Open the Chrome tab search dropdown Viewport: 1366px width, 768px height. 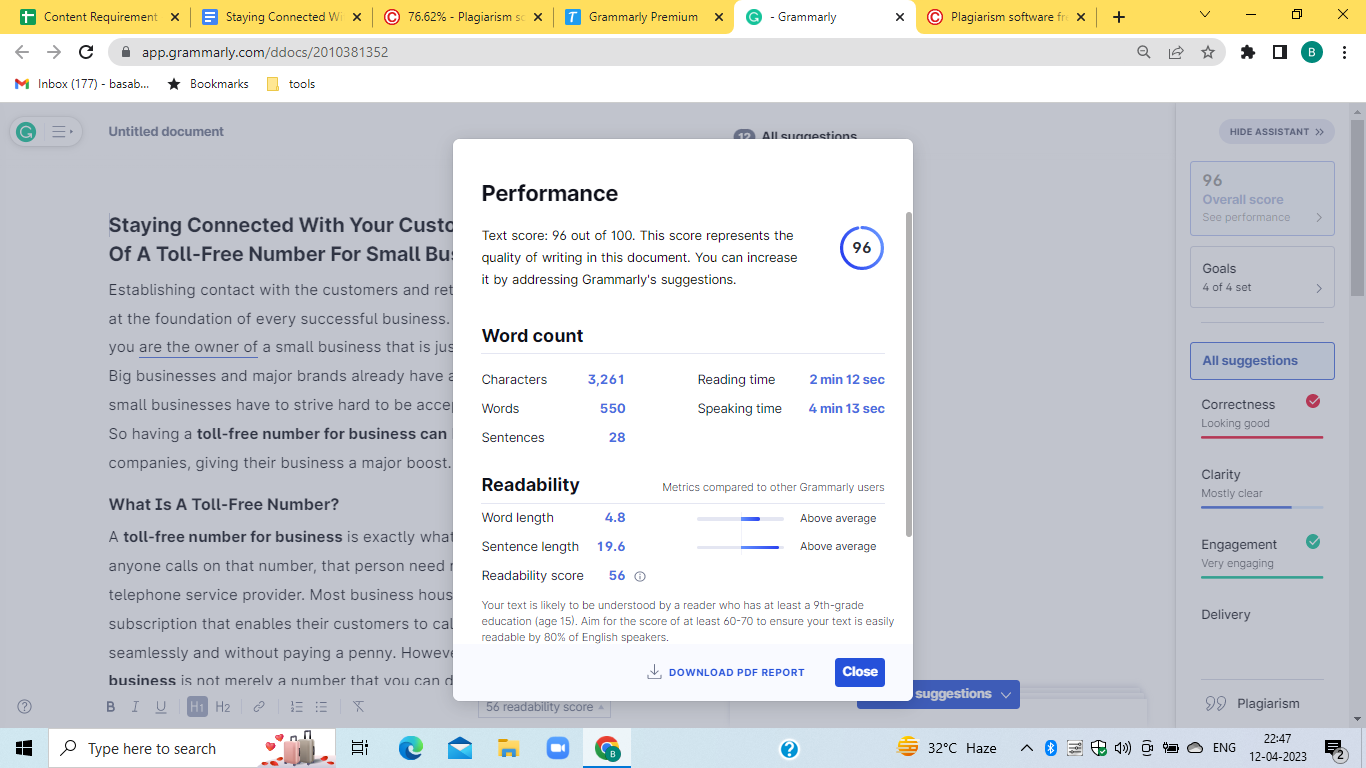click(1205, 15)
